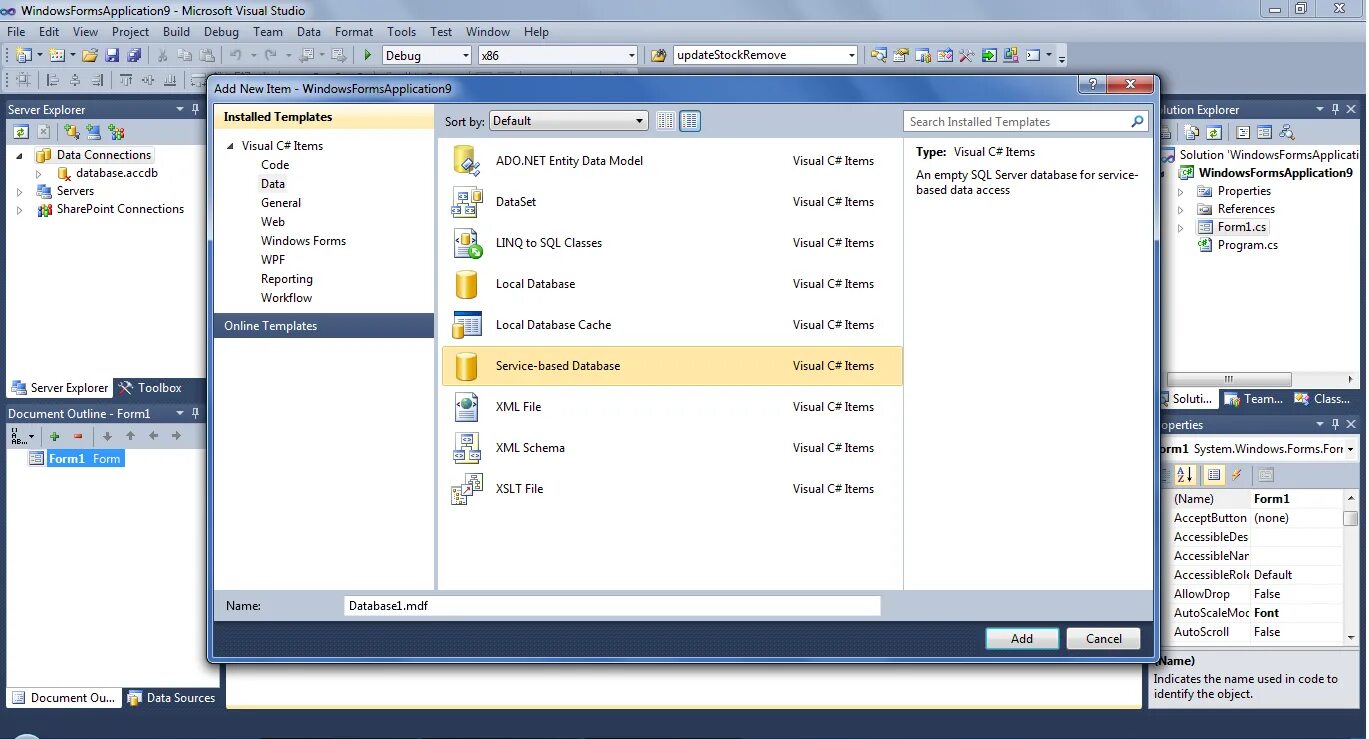1369x739 pixels.
Task: Click the Refresh icon in Solution Explorer toolbar
Action: pyautogui.click(x=1213, y=132)
